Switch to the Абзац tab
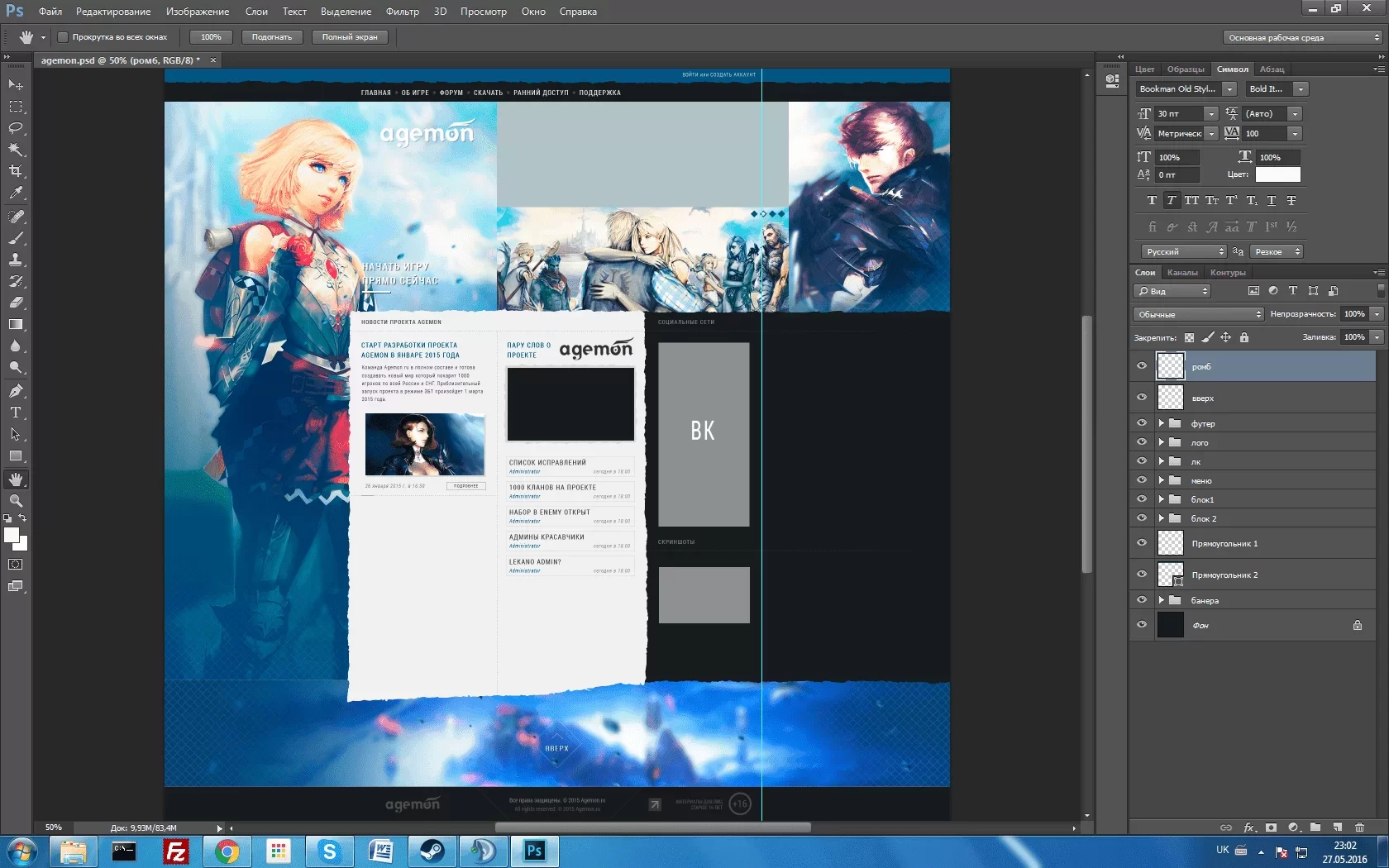This screenshot has width=1389, height=868. [x=1272, y=69]
